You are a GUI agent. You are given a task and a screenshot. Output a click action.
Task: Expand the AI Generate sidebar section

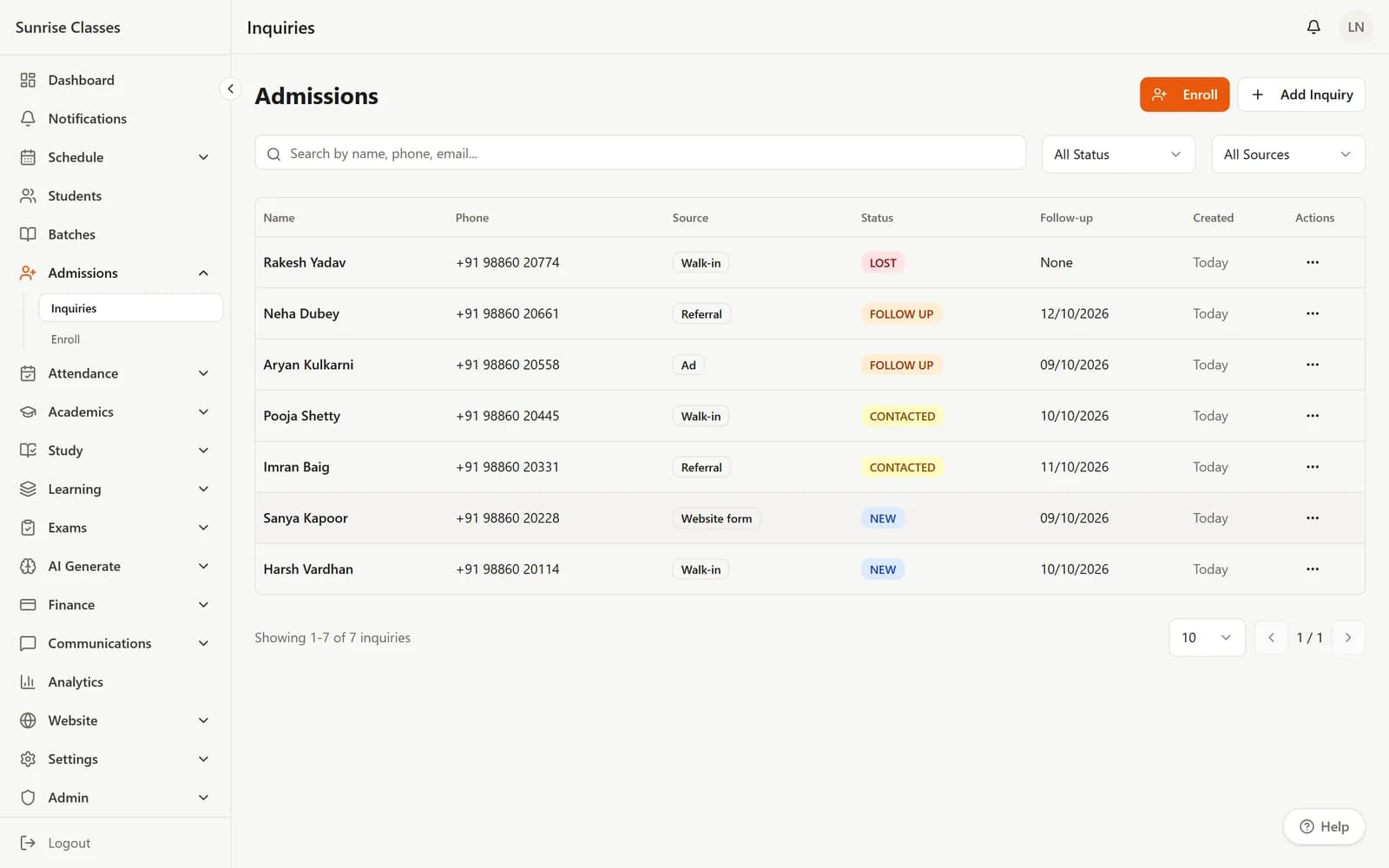[x=115, y=566]
